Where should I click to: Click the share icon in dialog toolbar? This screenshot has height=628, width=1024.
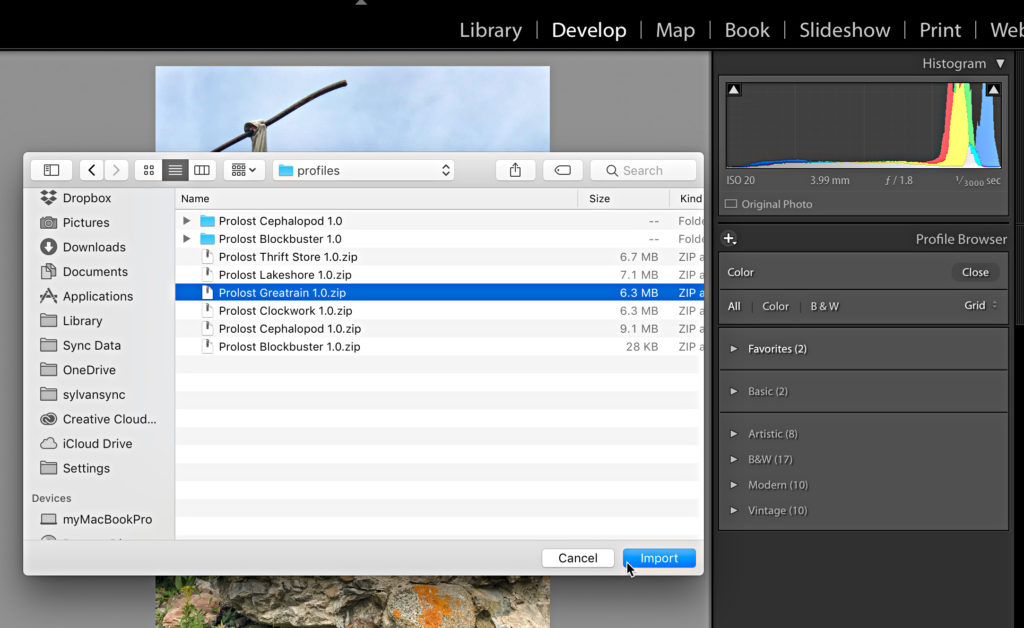click(515, 170)
